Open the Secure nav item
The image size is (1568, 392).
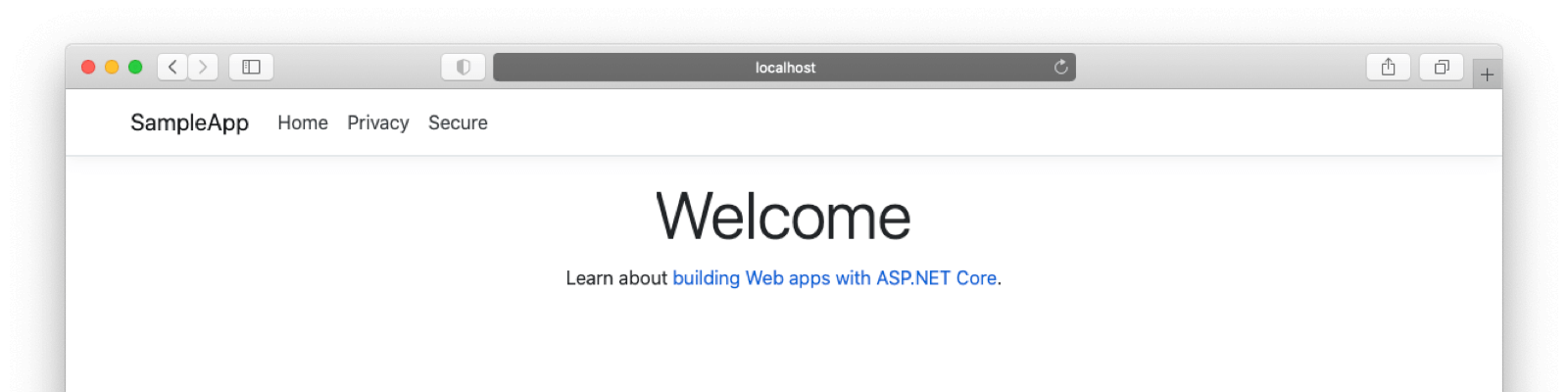pos(458,122)
